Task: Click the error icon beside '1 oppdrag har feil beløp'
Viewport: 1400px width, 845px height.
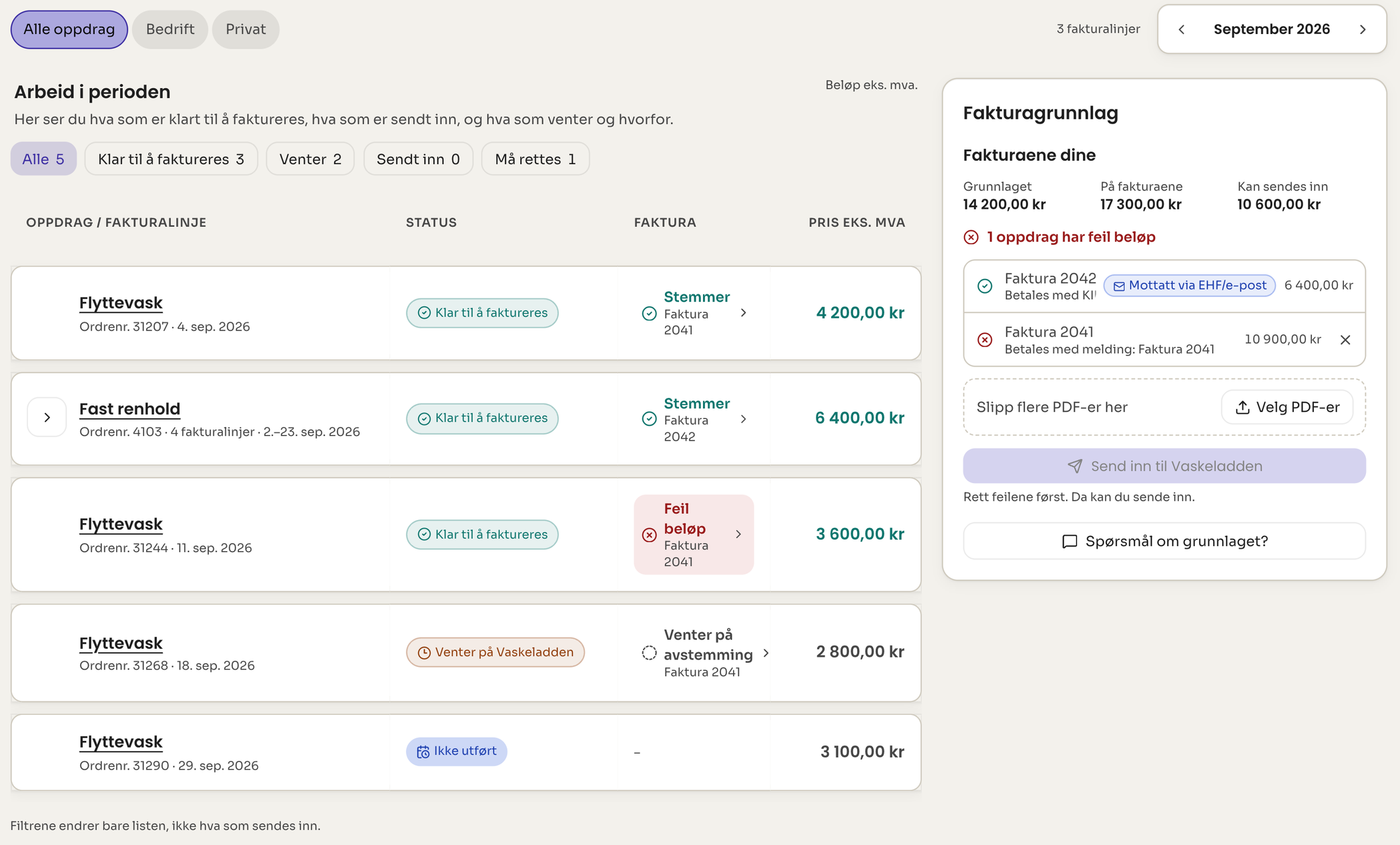Action: click(971, 237)
